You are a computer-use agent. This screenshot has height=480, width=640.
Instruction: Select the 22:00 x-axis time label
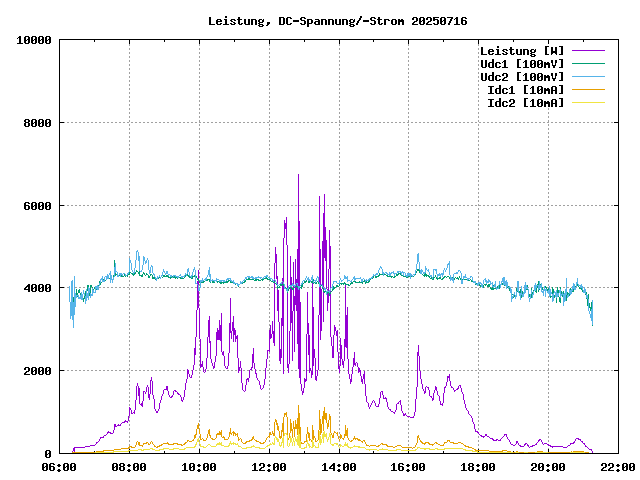[x=618, y=466]
